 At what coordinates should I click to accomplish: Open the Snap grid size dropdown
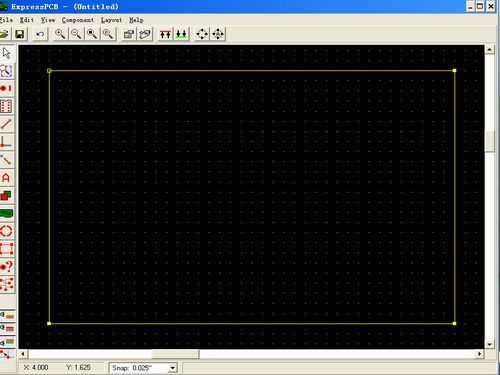pos(172,368)
